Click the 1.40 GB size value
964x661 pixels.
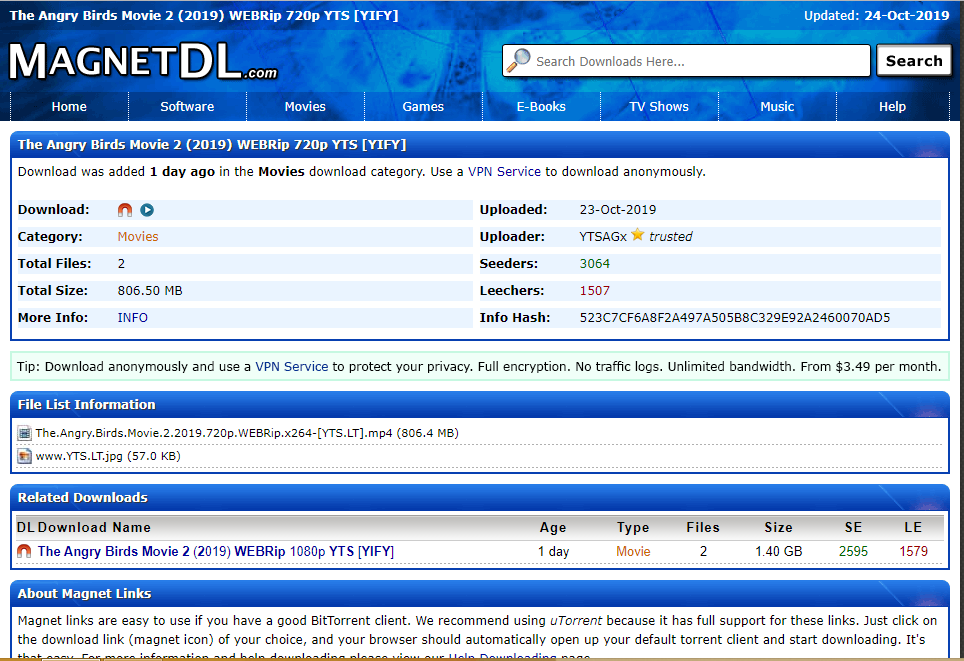point(779,552)
